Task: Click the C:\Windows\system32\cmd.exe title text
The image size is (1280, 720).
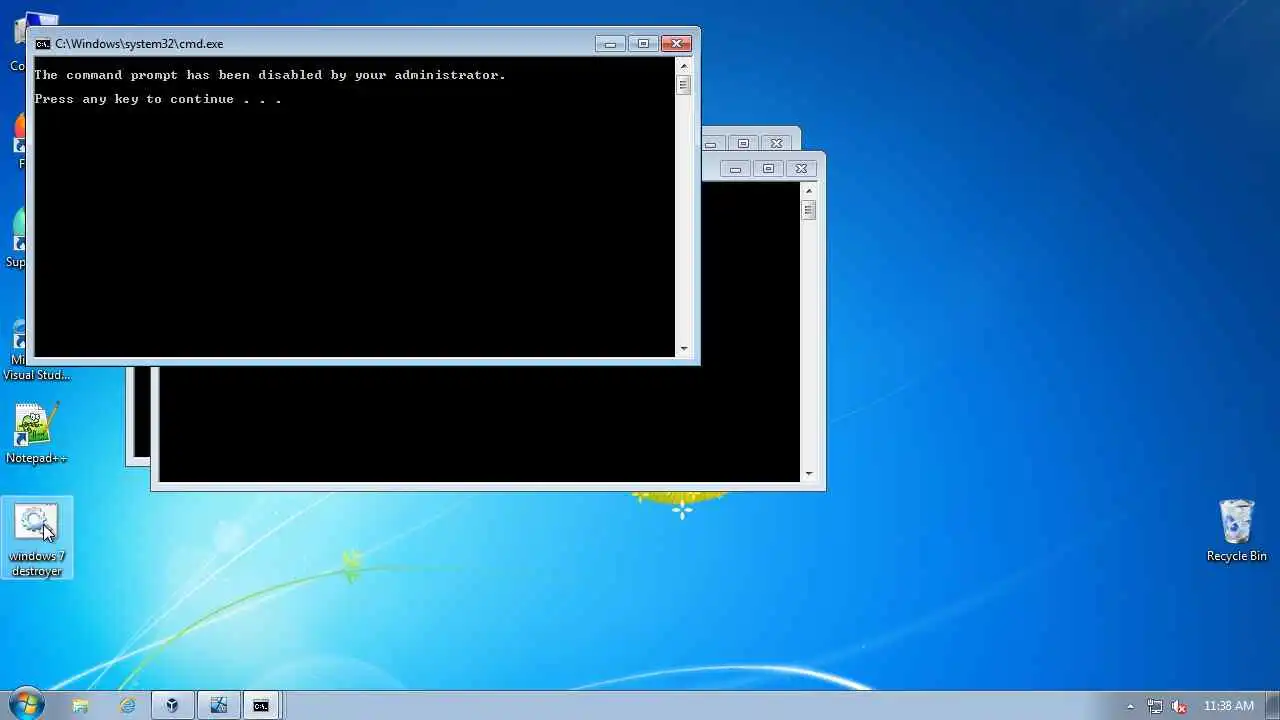Action: (x=139, y=44)
